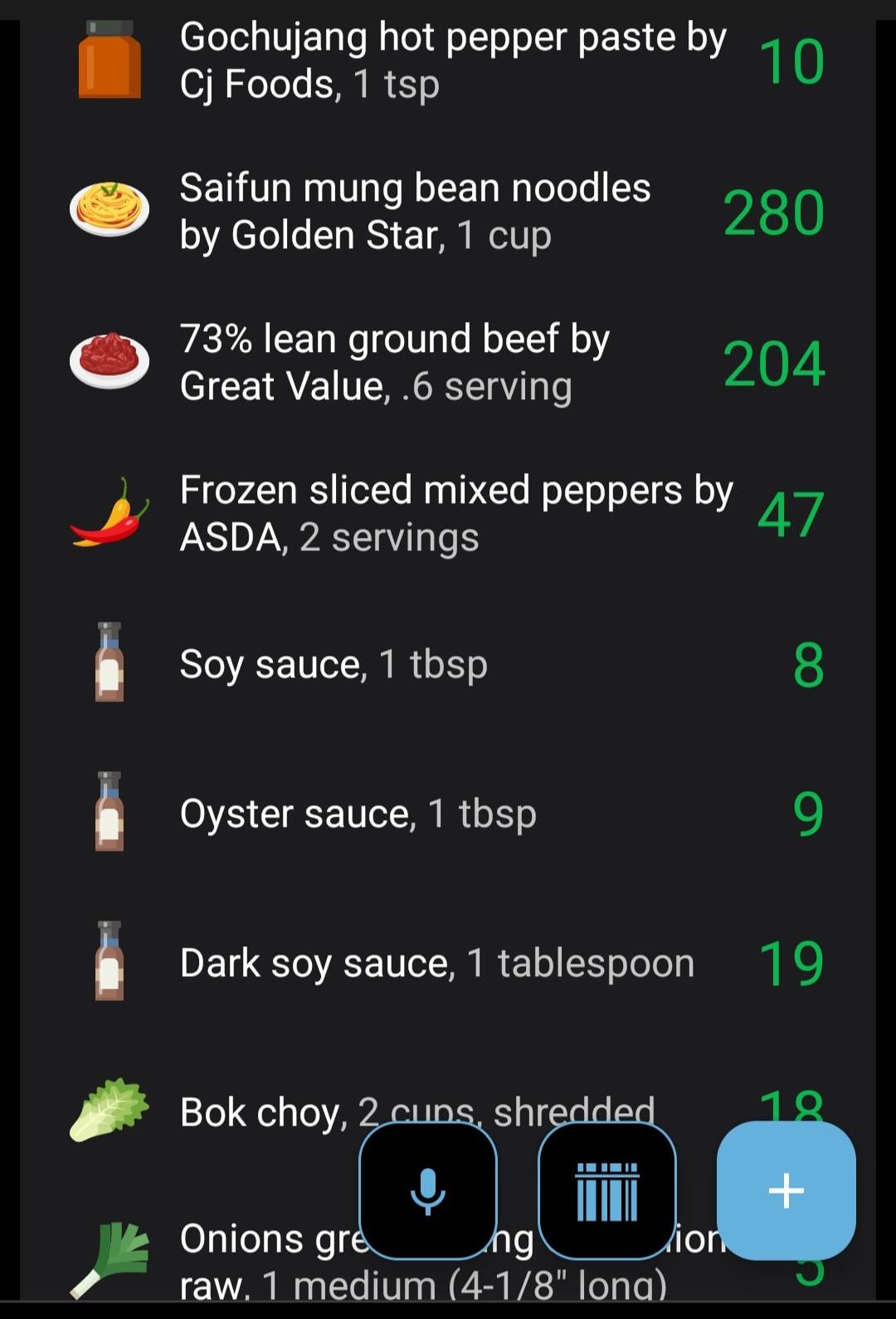Click the ground beef plate icon
Viewport: 896px width, 1319px height.
coord(110,361)
